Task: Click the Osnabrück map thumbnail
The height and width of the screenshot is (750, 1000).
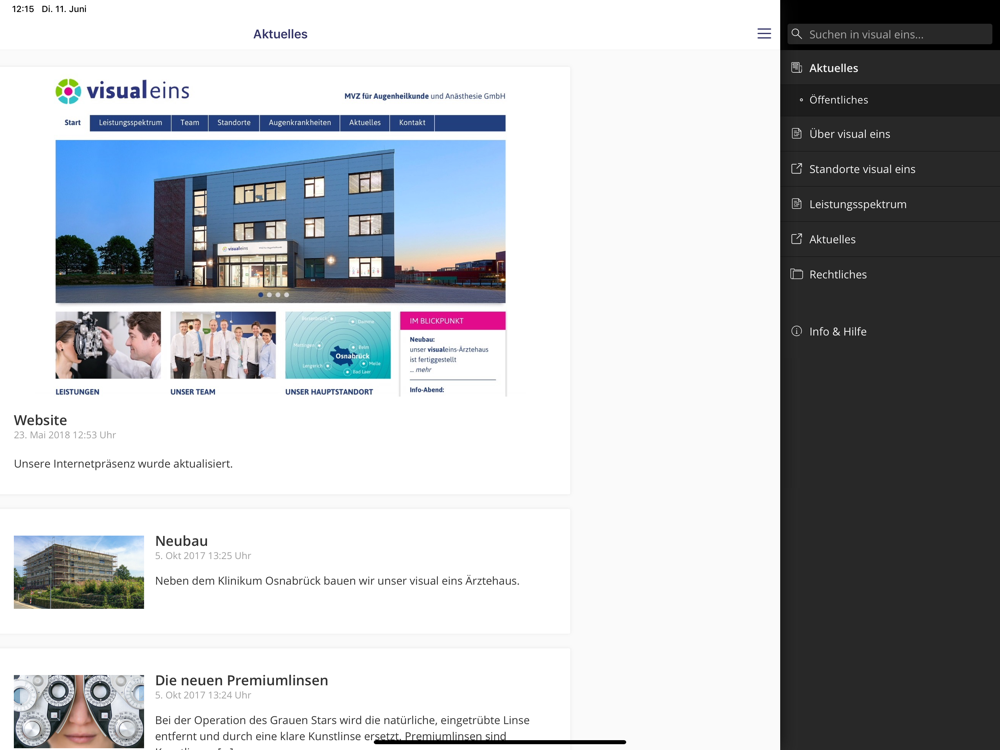Action: click(x=338, y=345)
